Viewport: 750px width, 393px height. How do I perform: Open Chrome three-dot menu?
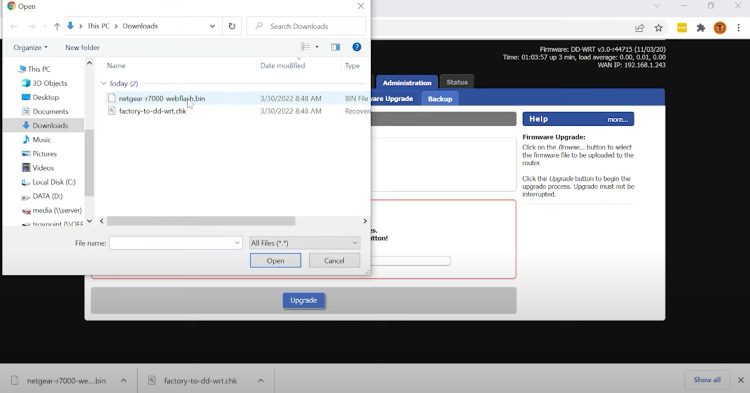pyautogui.click(x=739, y=28)
